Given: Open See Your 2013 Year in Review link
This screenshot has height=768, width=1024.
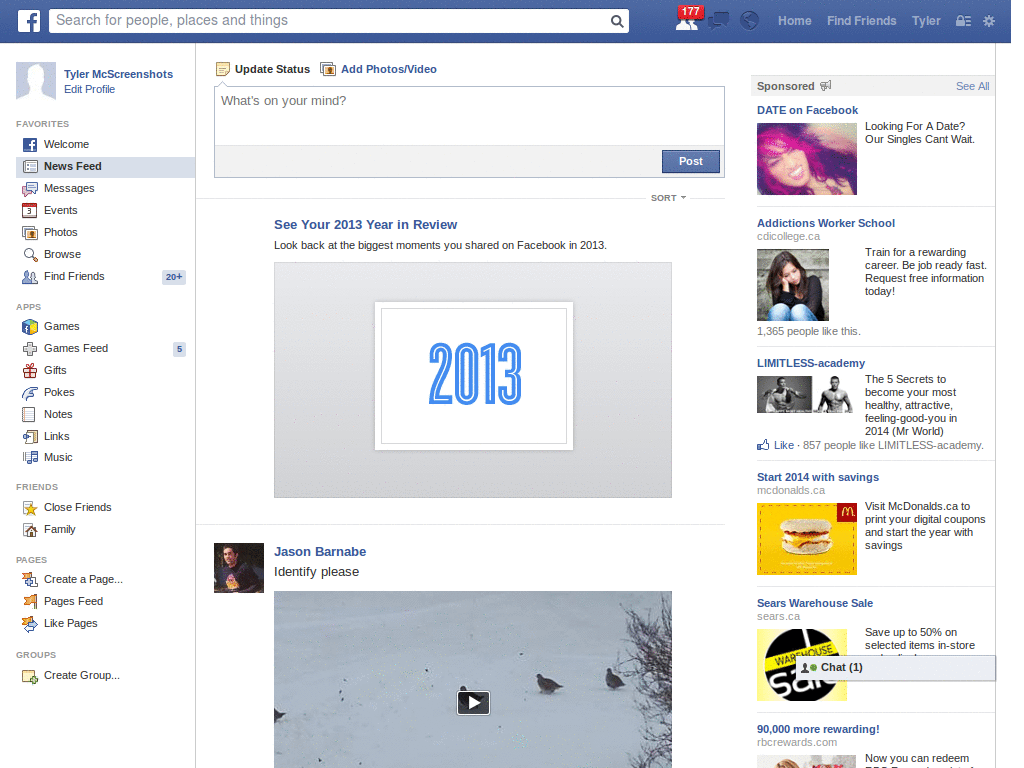Looking at the screenshot, I should pyautogui.click(x=365, y=225).
